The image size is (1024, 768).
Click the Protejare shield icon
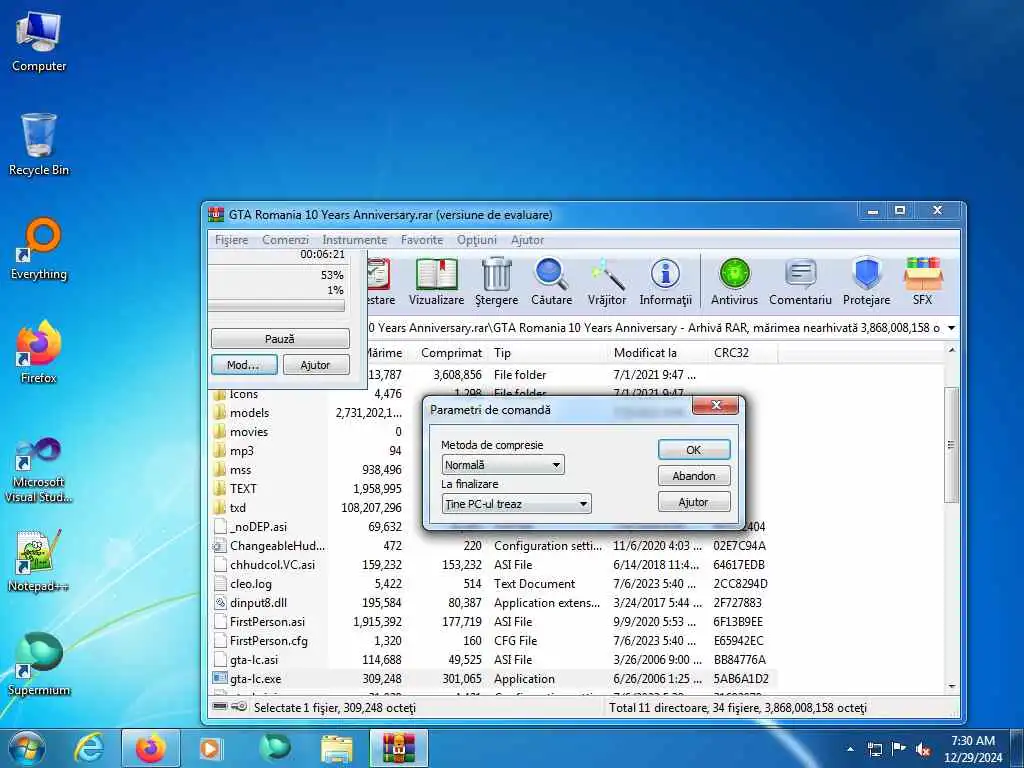[866, 281]
